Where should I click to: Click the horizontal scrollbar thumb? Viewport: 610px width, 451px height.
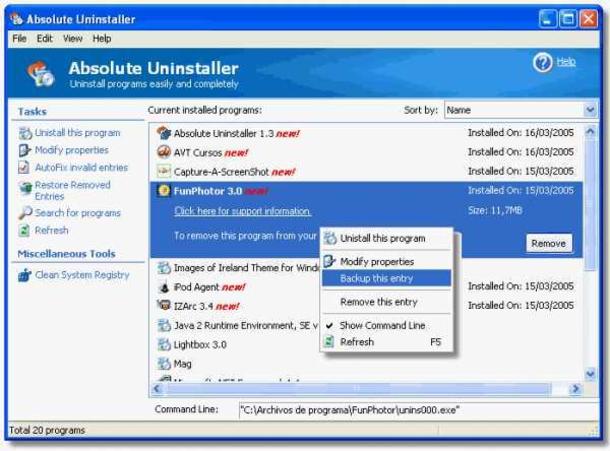point(357,388)
